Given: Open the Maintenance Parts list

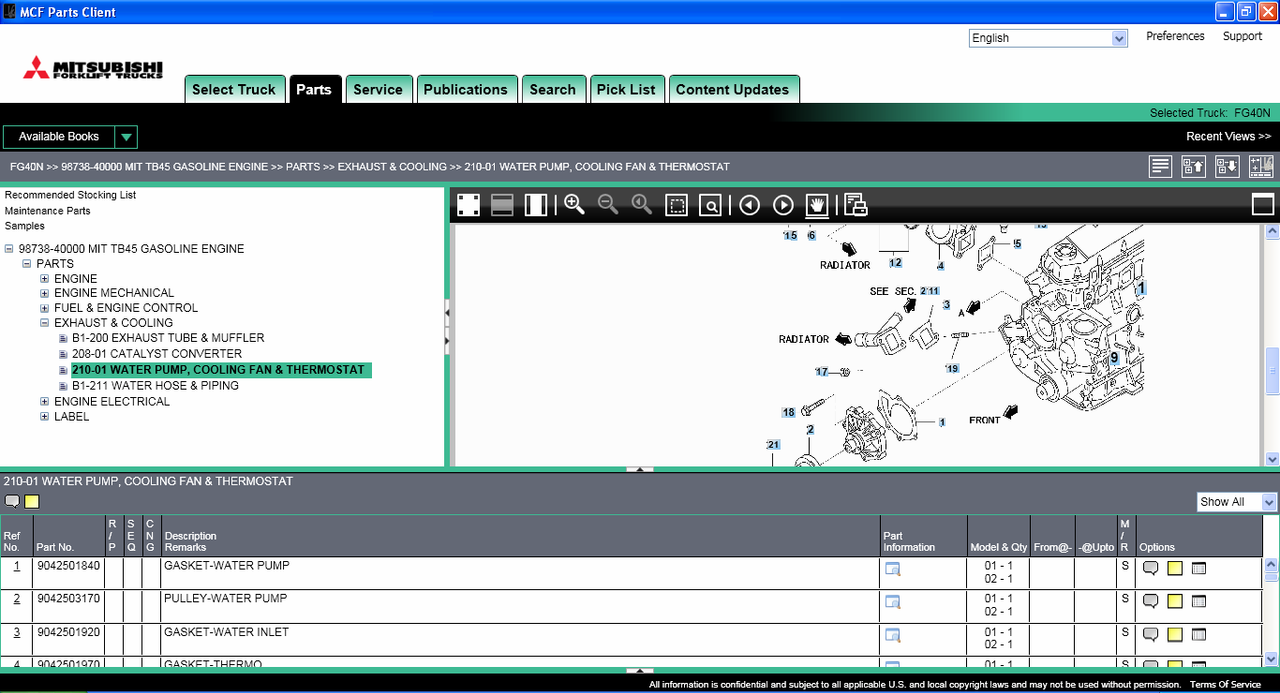Looking at the screenshot, I should coord(47,211).
